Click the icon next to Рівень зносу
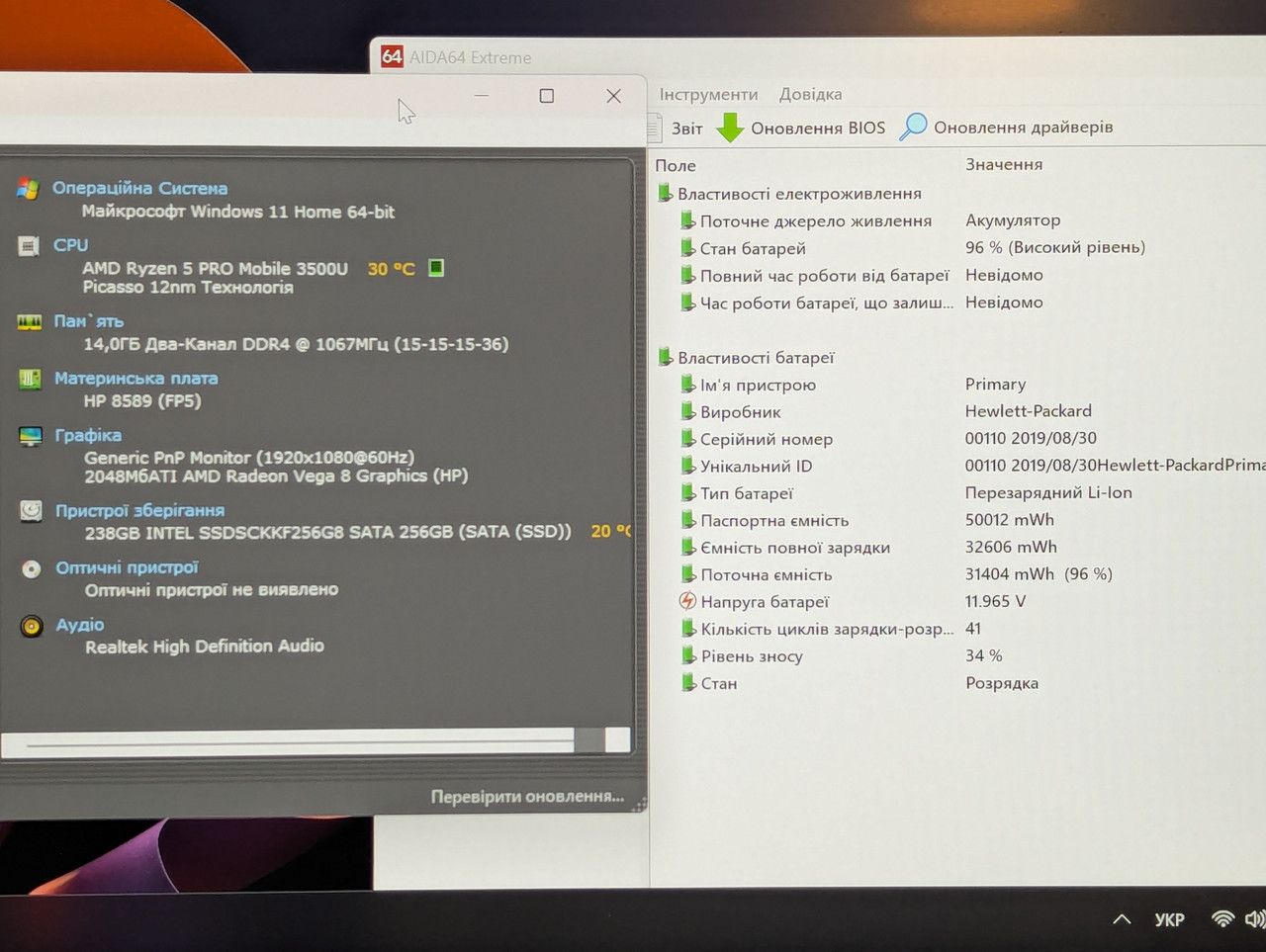The width and height of the screenshot is (1266, 952). pyautogui.click(x=688, y=655)
